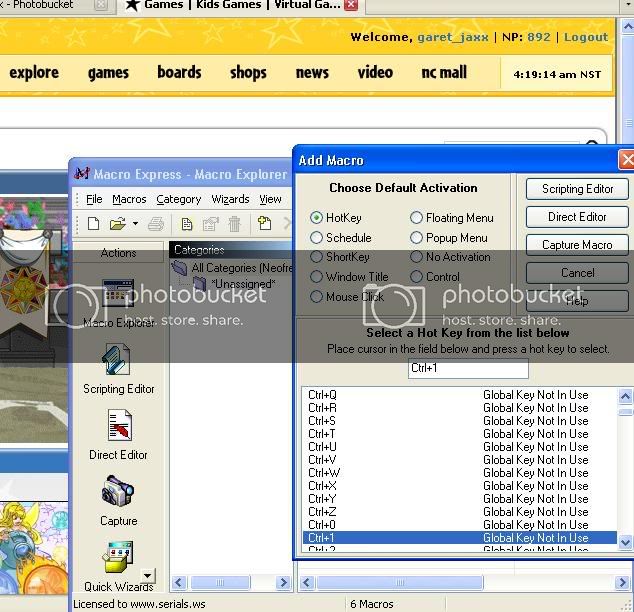Image resolution: width=634 pixels, height=612 pixels.
Task: Open the Quick Wizards icon
Action: coord(118,560)
